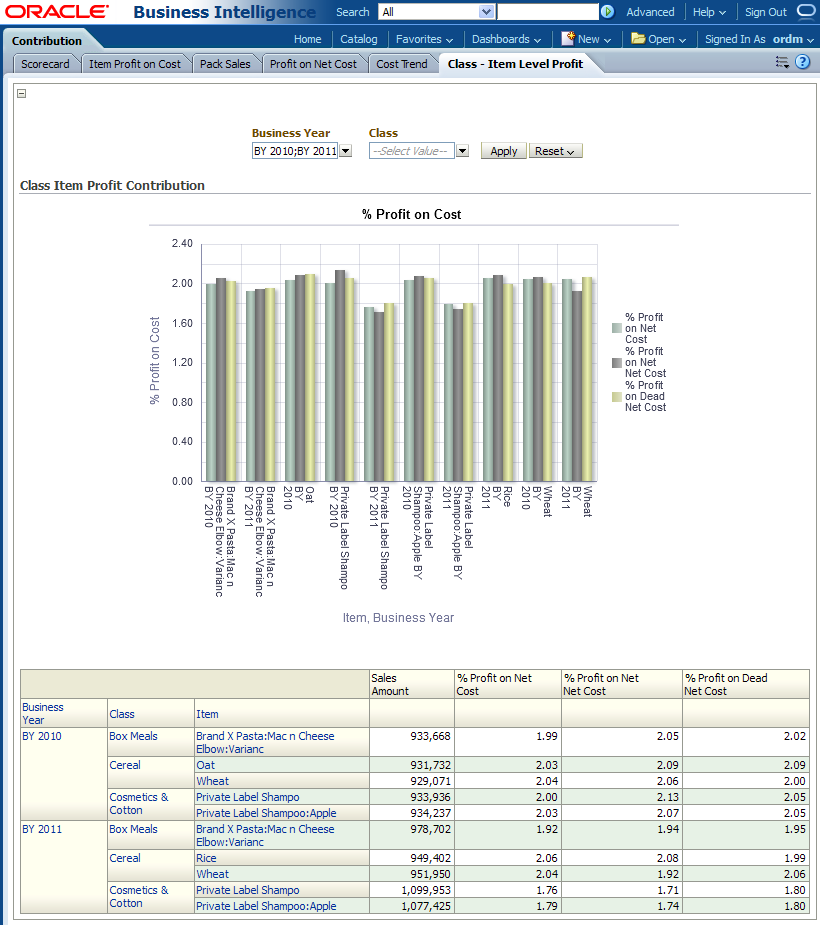
Task: Switch to the Cost Trend tab
Action: [401, 64]
